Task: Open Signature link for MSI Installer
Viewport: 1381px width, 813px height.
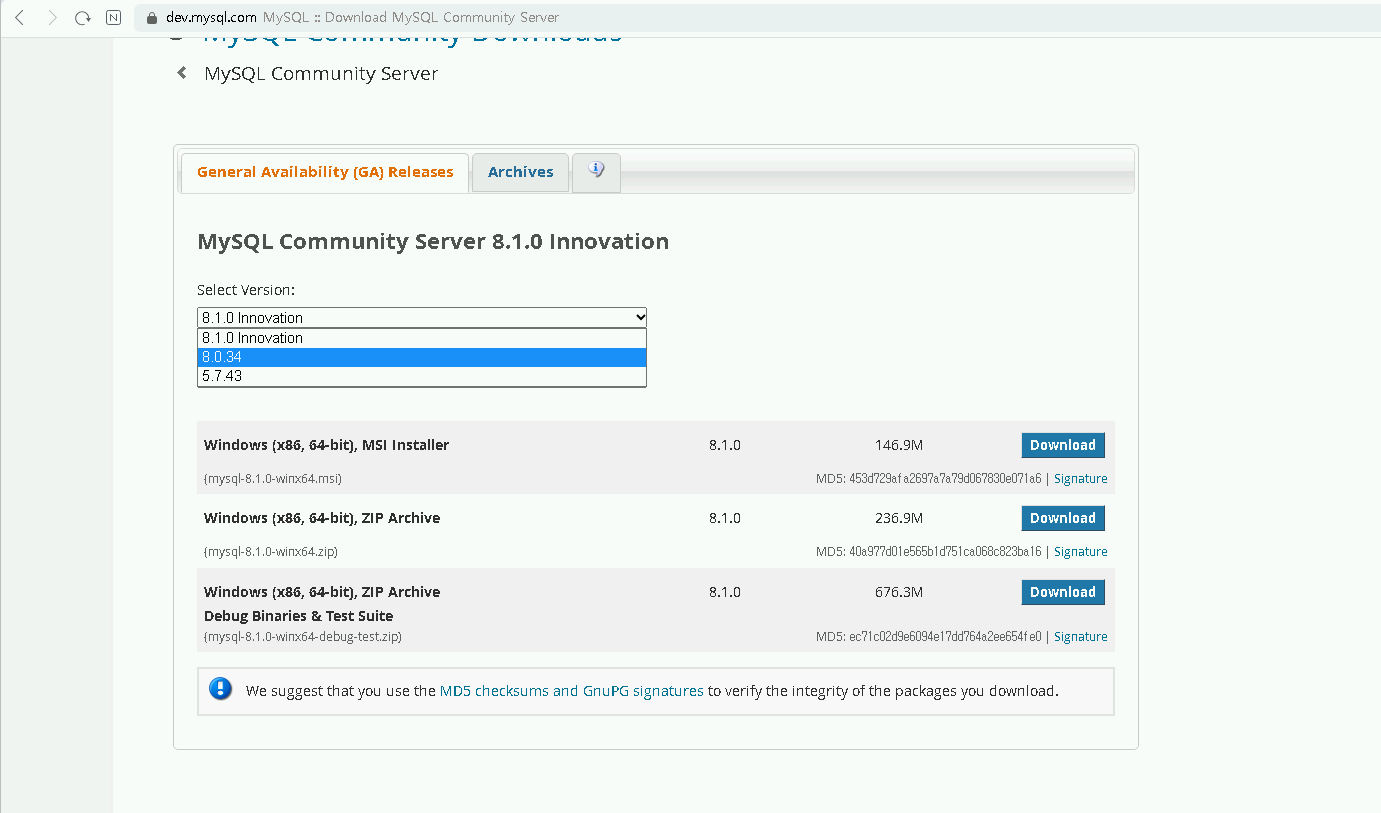Action: [x=1080, y=479]
